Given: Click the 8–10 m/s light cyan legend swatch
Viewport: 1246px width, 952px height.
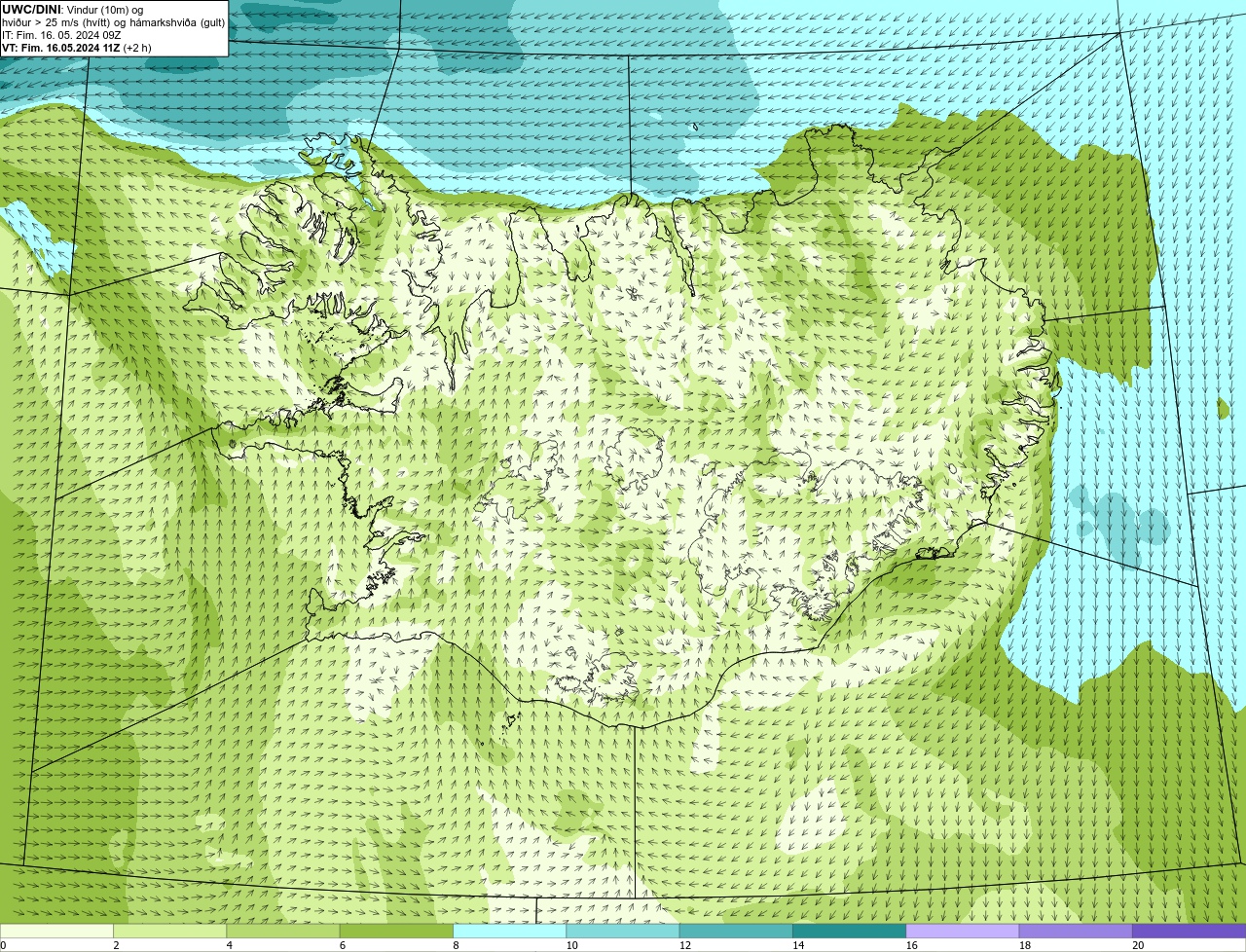Looking at the screenshot, I should [x=509, y=931].
